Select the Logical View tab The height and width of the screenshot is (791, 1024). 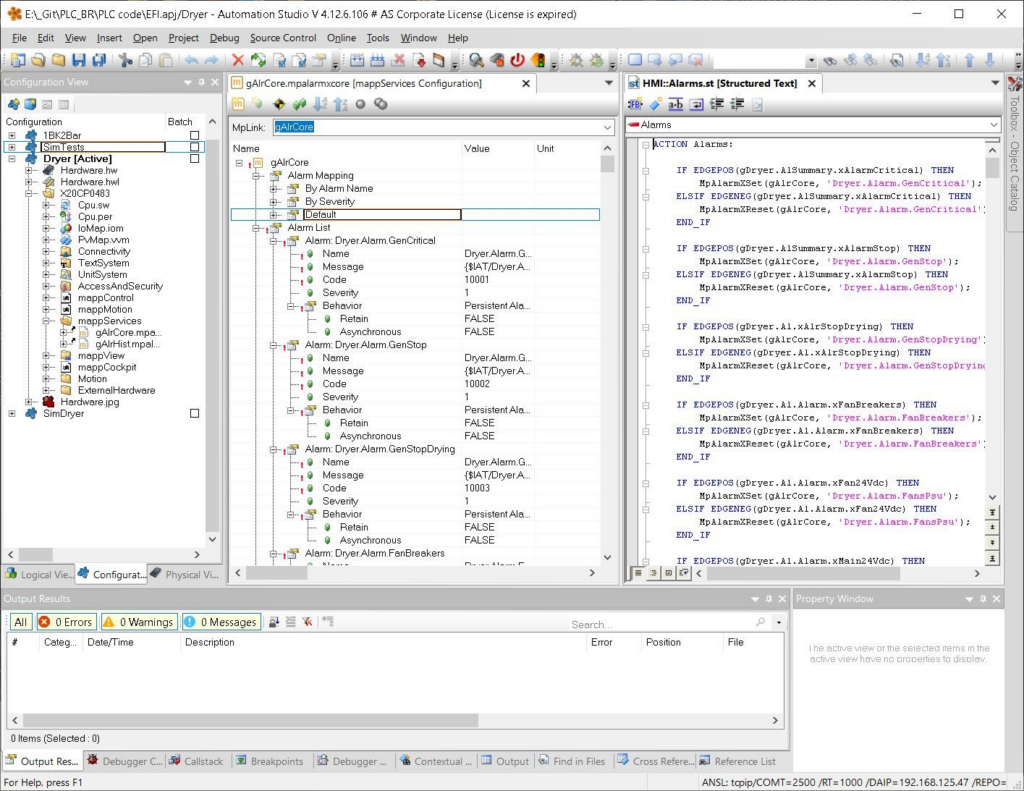40,574
